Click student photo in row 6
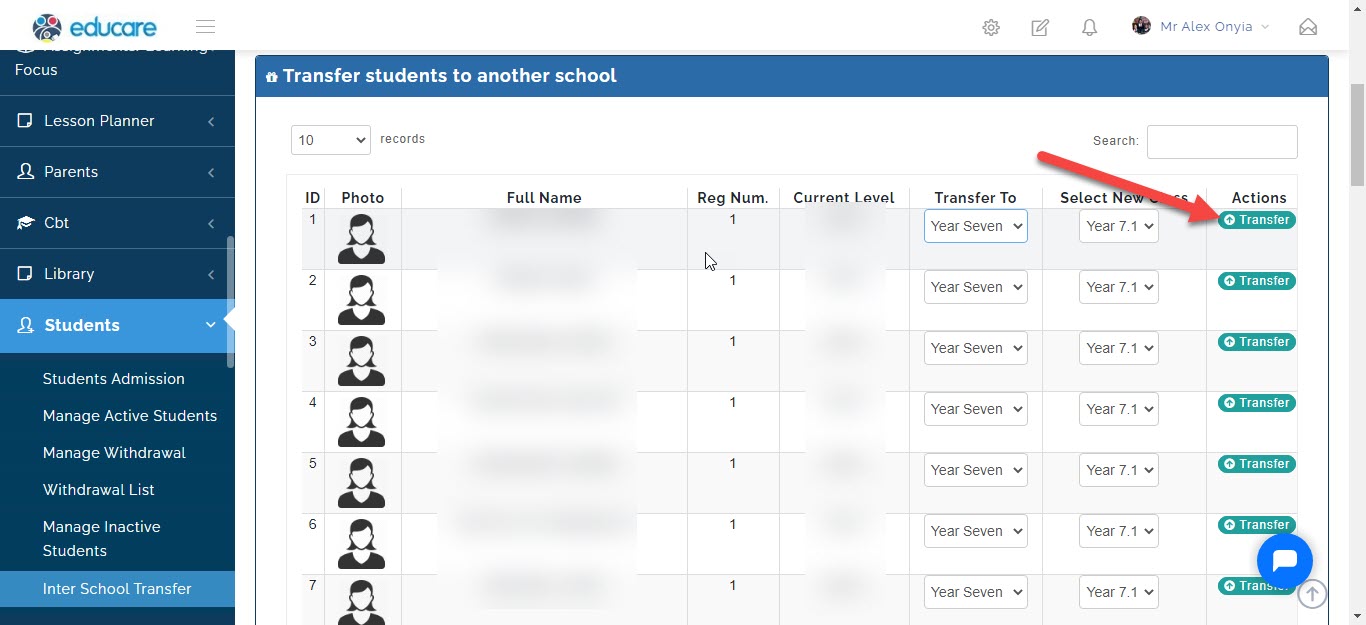The height and width of the screenshot is (625, 1366). tap(361, 544)
